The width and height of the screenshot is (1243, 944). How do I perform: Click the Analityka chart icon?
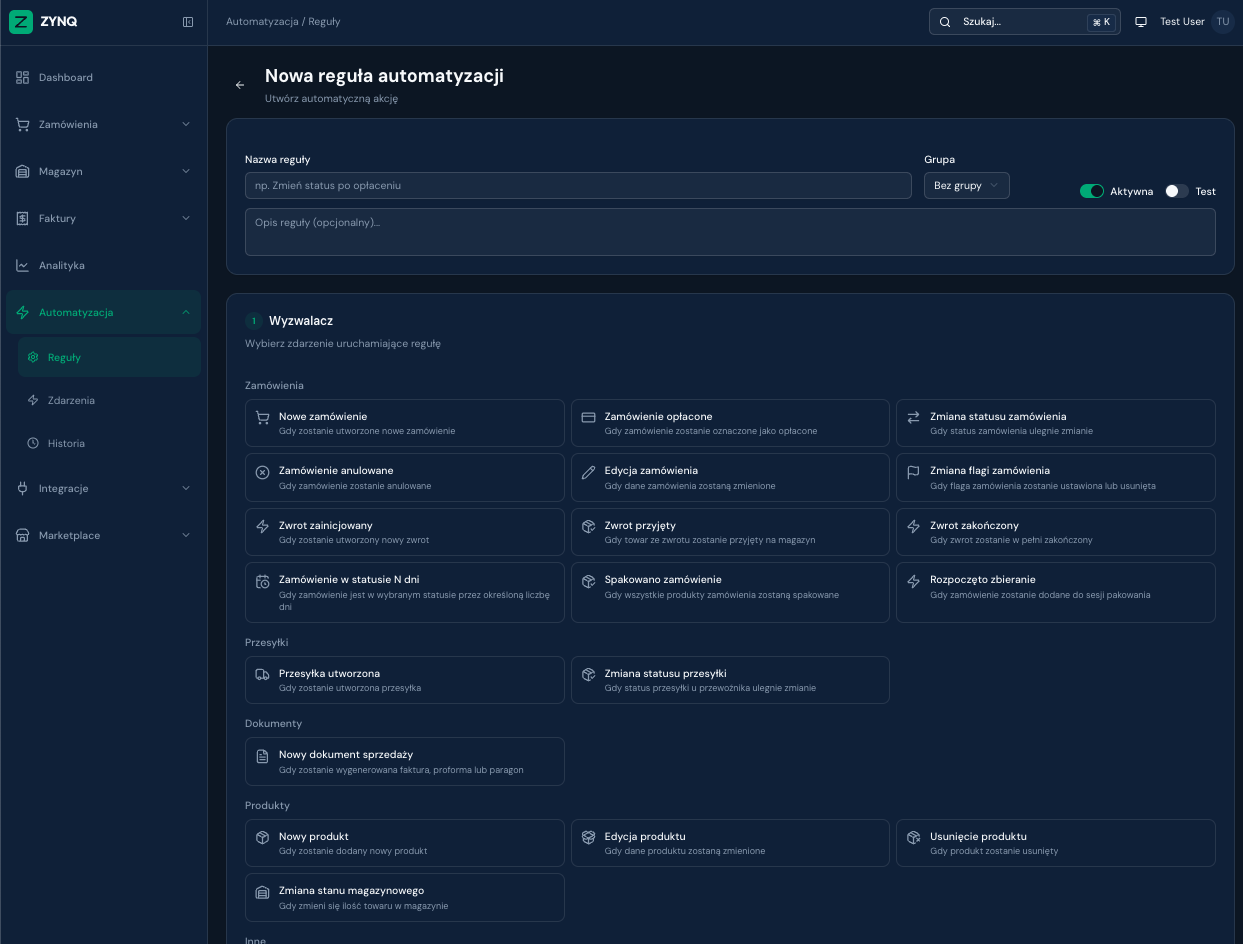pyautogui.click(x=23, y=265)
